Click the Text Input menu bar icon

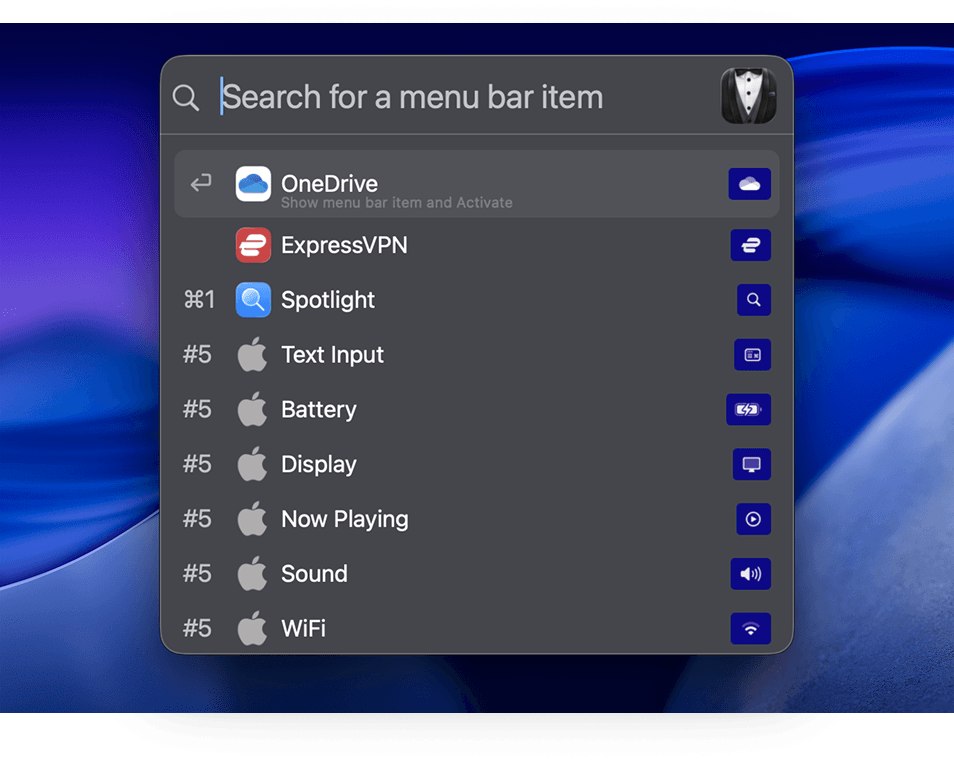[753, 355]
